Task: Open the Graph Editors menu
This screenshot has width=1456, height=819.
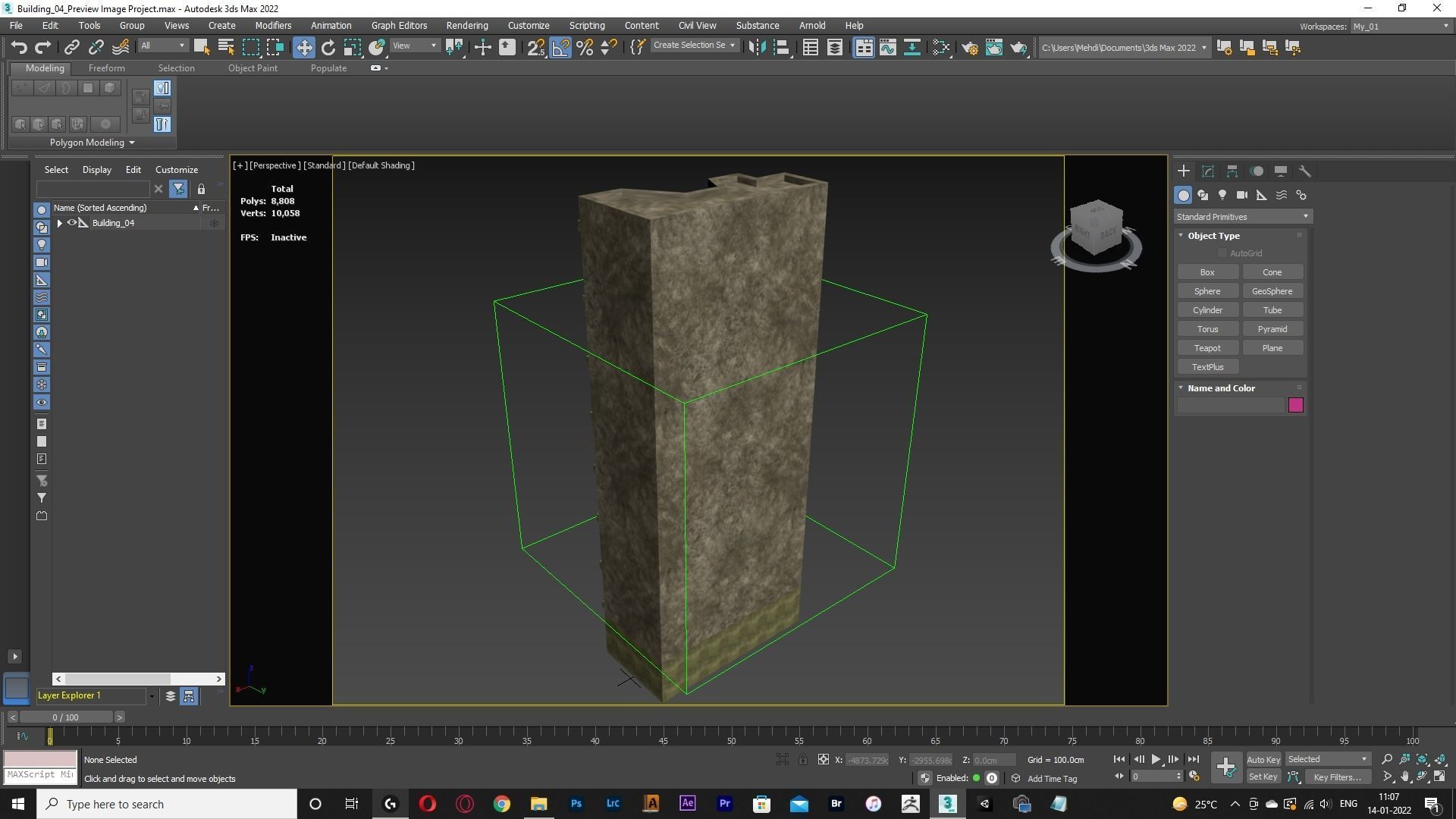Action: [399, 25]
